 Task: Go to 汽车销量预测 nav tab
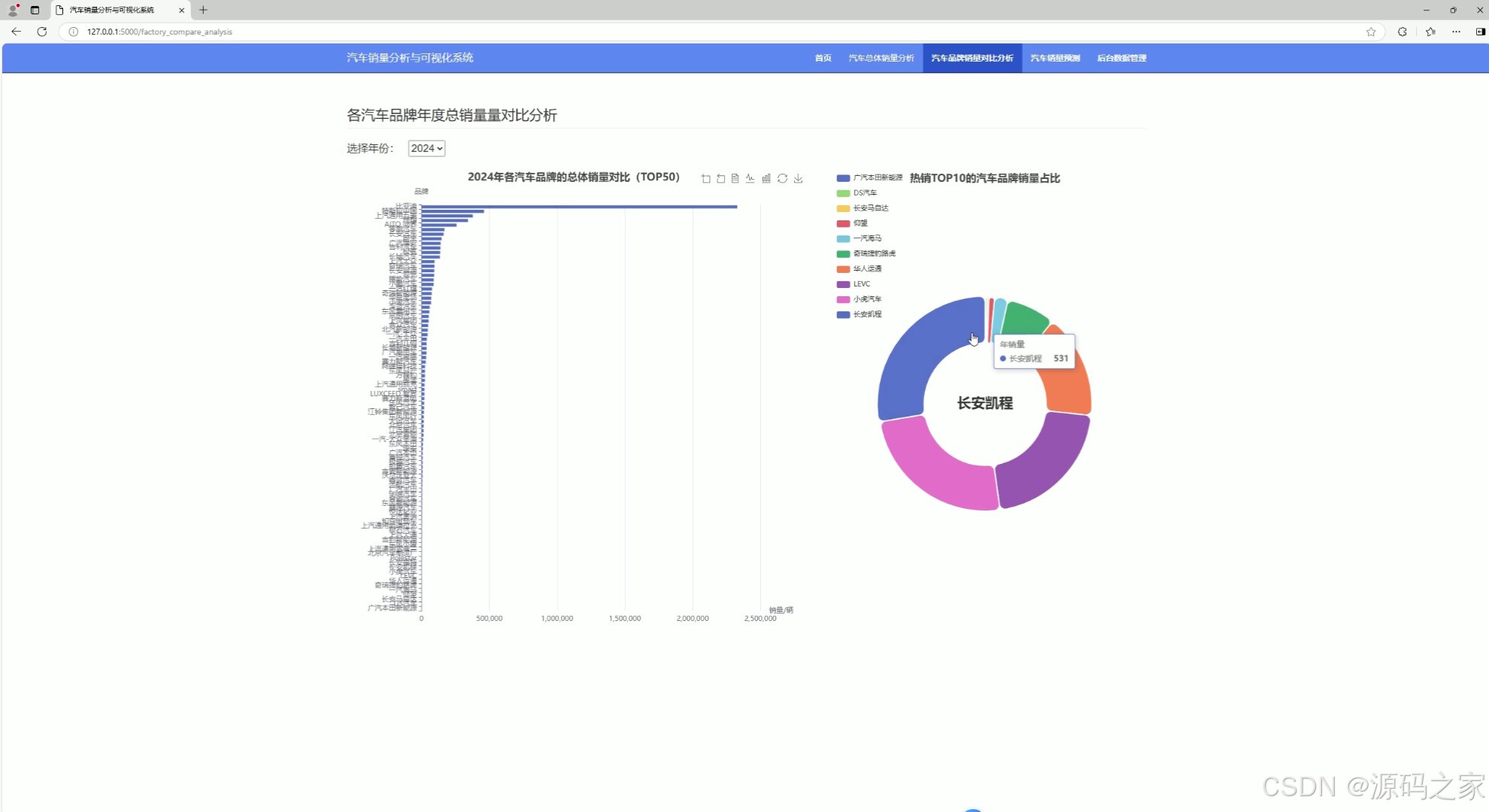coord(1054,58)
